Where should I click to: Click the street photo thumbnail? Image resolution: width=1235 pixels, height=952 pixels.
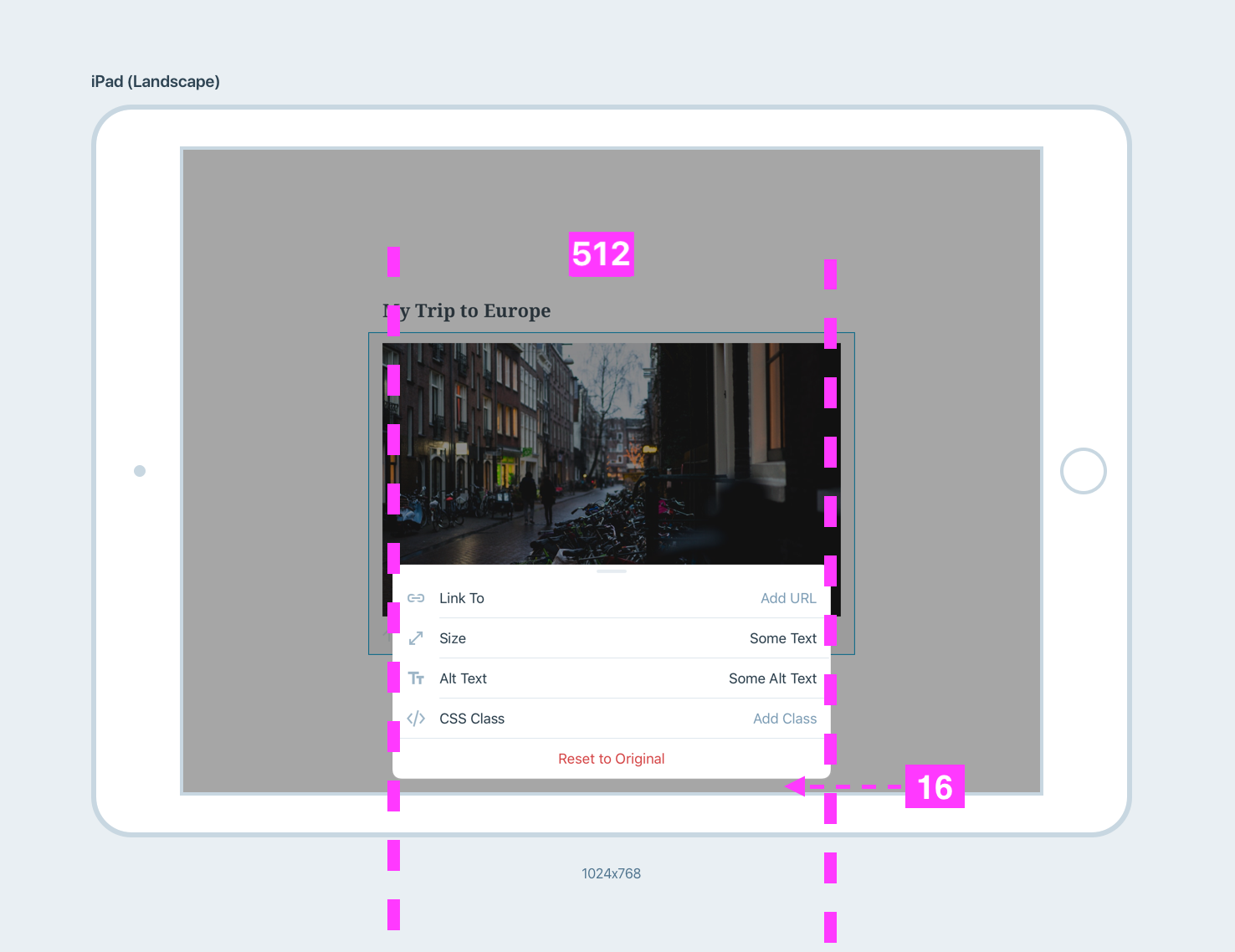(x=611, y=452)
